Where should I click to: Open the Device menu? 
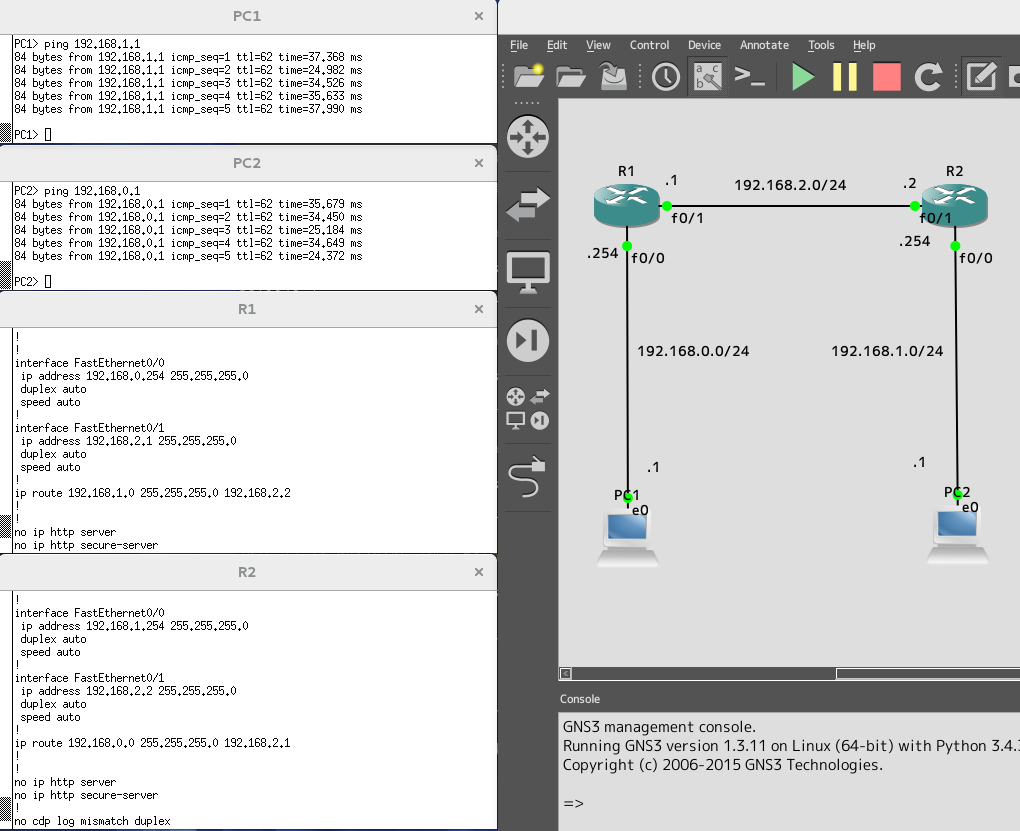(704, 45)
